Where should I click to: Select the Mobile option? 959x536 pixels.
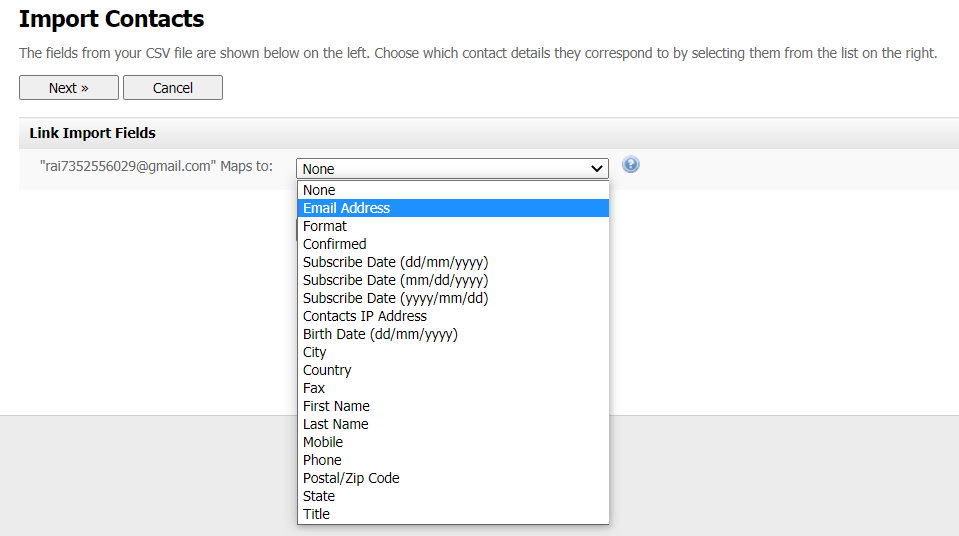pos(453,442)
